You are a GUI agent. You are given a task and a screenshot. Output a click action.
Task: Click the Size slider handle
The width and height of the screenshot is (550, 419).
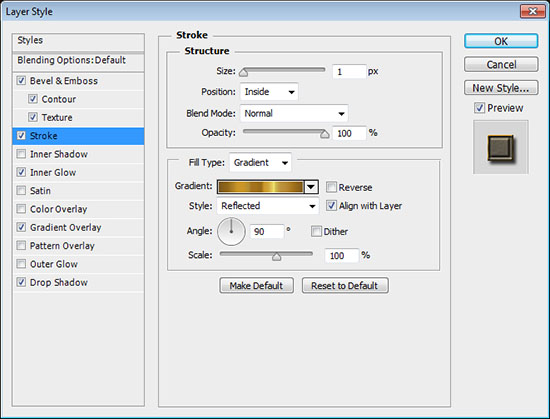(x=243, y=73)
